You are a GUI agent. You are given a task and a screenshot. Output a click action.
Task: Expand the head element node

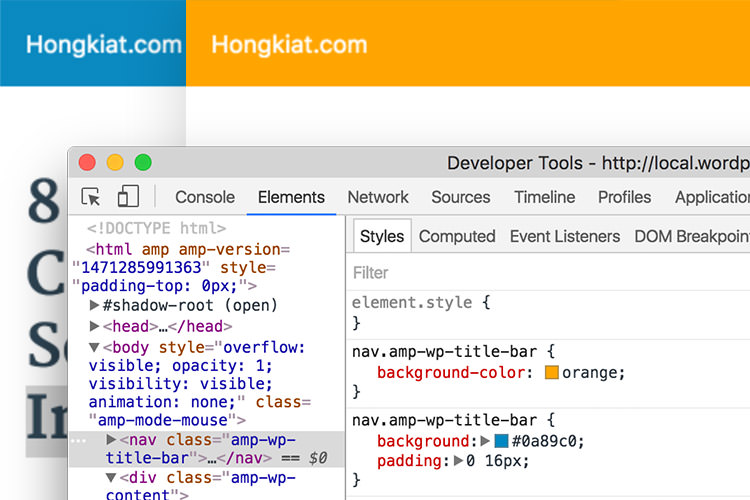[94, 326]
